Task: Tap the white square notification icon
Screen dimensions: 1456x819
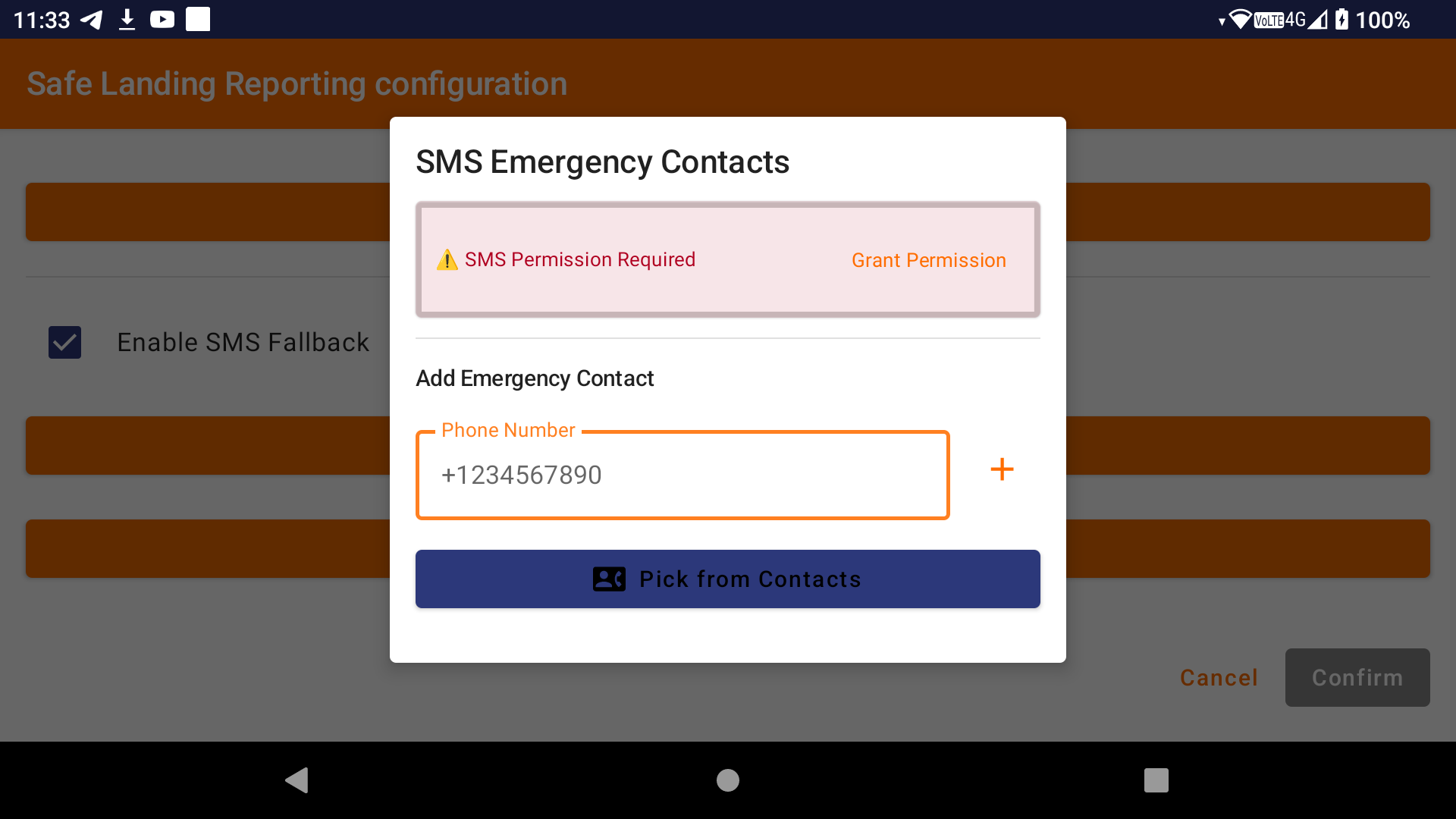Action: pos(198,20)
